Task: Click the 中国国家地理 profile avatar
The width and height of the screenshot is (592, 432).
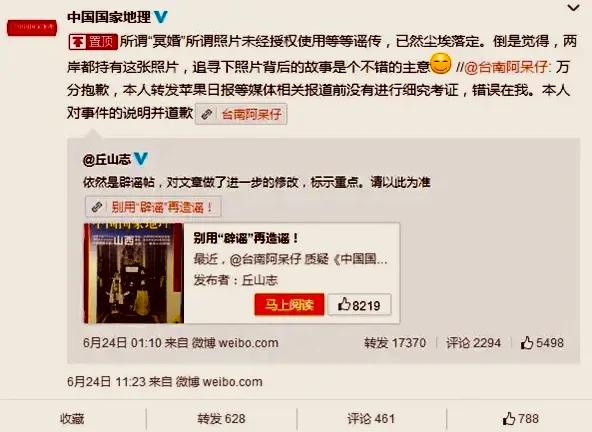Action: coord(32,28)
